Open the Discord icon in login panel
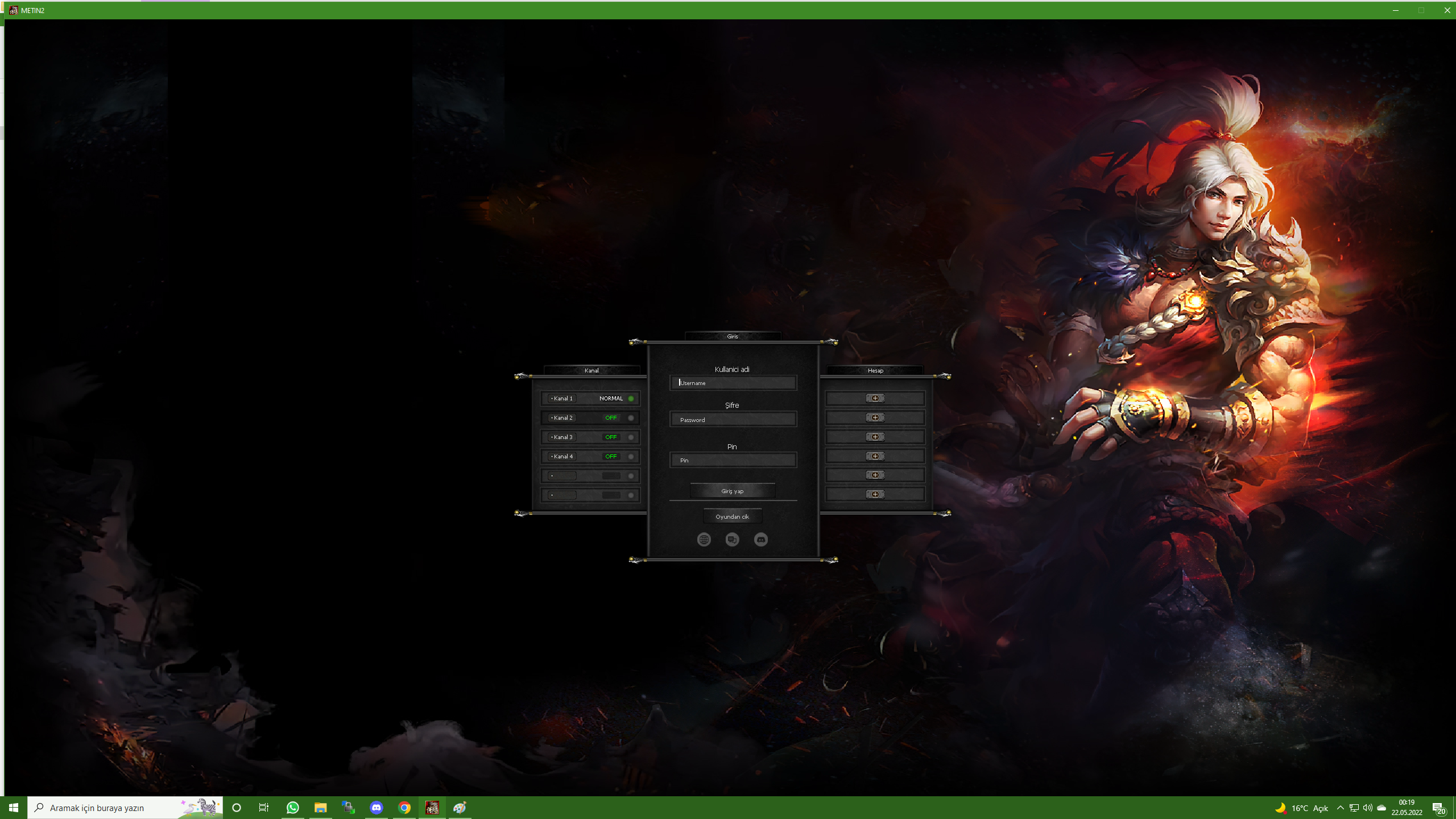 point(761,539)
